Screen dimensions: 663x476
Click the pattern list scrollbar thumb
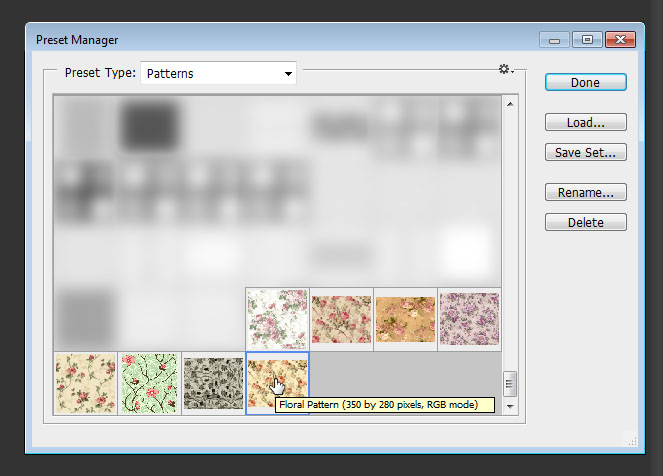(x=510, y=384)
